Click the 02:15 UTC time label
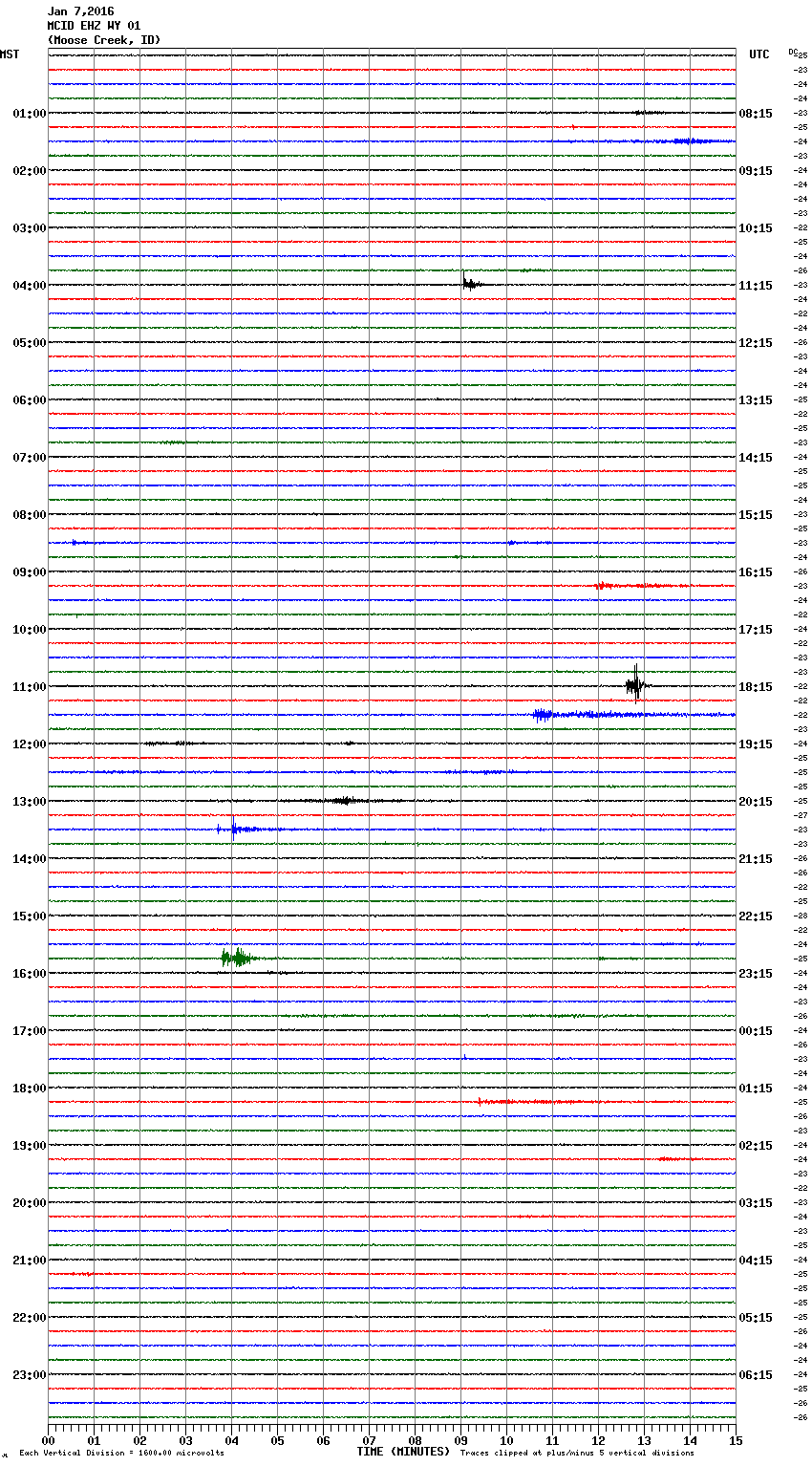Image resolution: width=812 pixels, height=1466 pixels. 756,1146
